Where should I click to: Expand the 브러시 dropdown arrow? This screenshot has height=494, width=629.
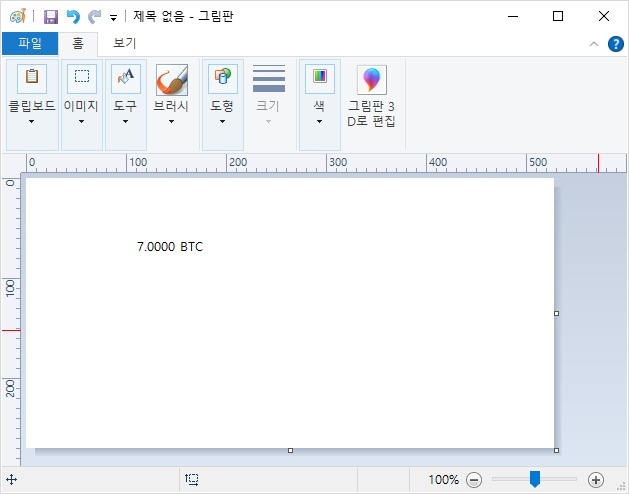tap(171, 122)
